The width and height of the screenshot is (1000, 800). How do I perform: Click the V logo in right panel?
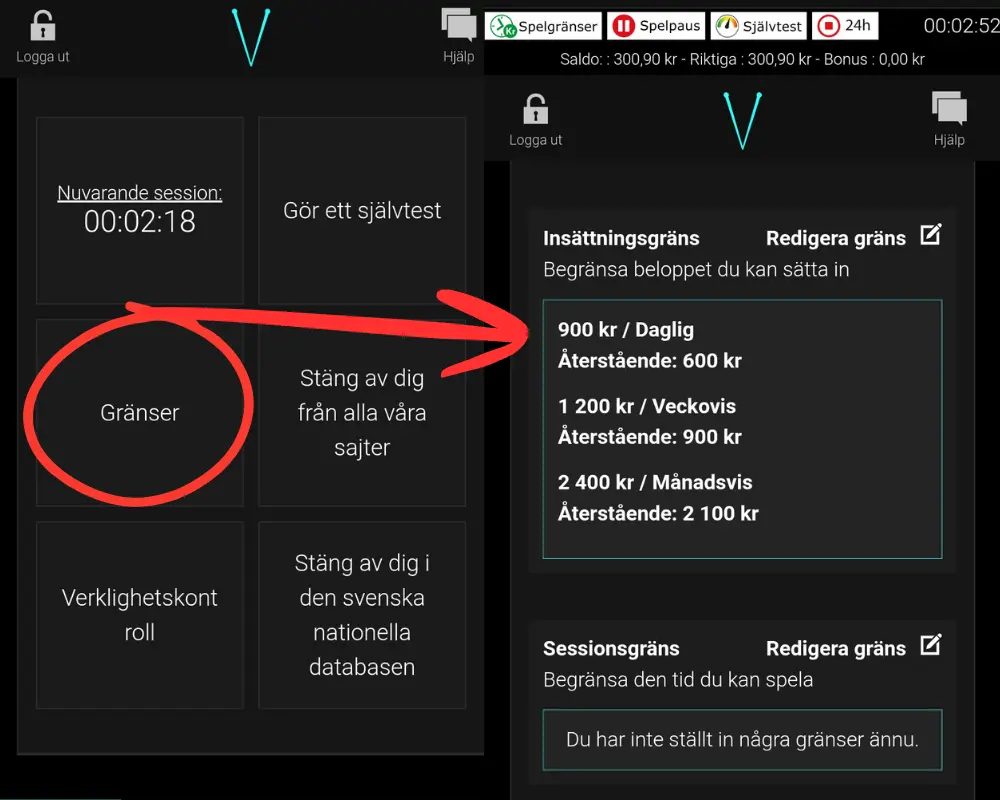(x=742, y=121)
